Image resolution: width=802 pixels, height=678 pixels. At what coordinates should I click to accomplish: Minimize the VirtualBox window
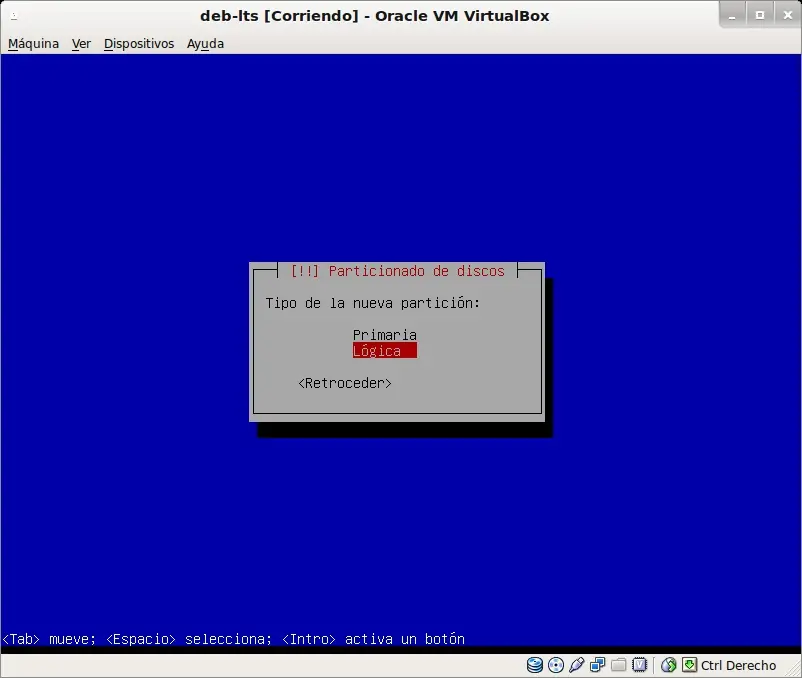732,15
